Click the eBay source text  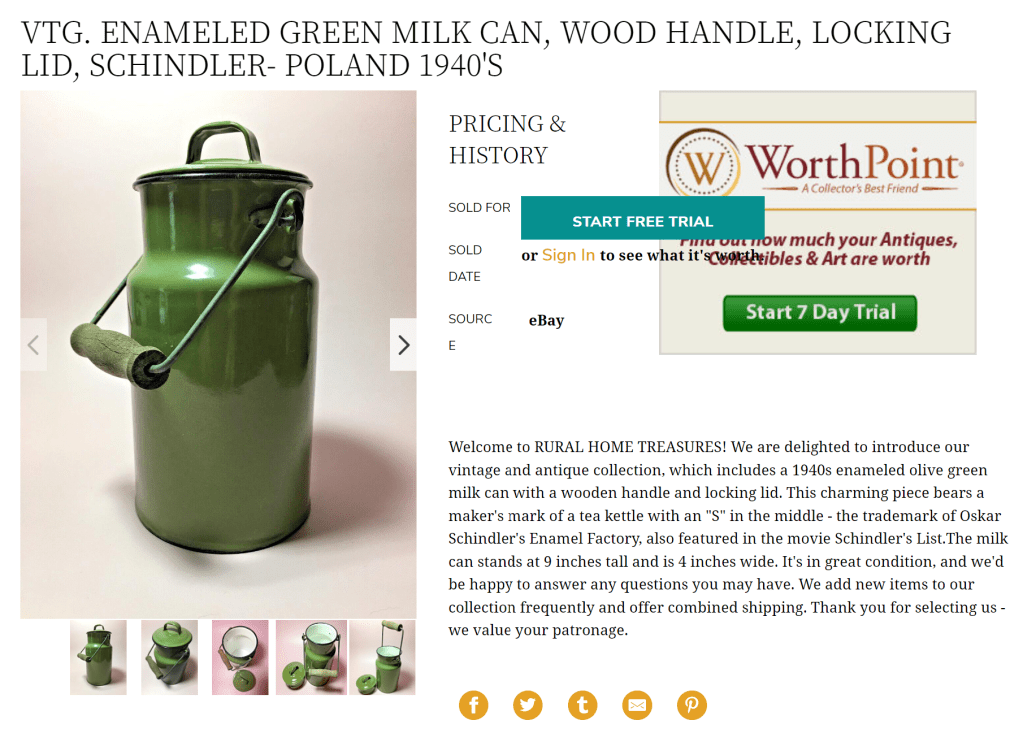click(547, 320)
